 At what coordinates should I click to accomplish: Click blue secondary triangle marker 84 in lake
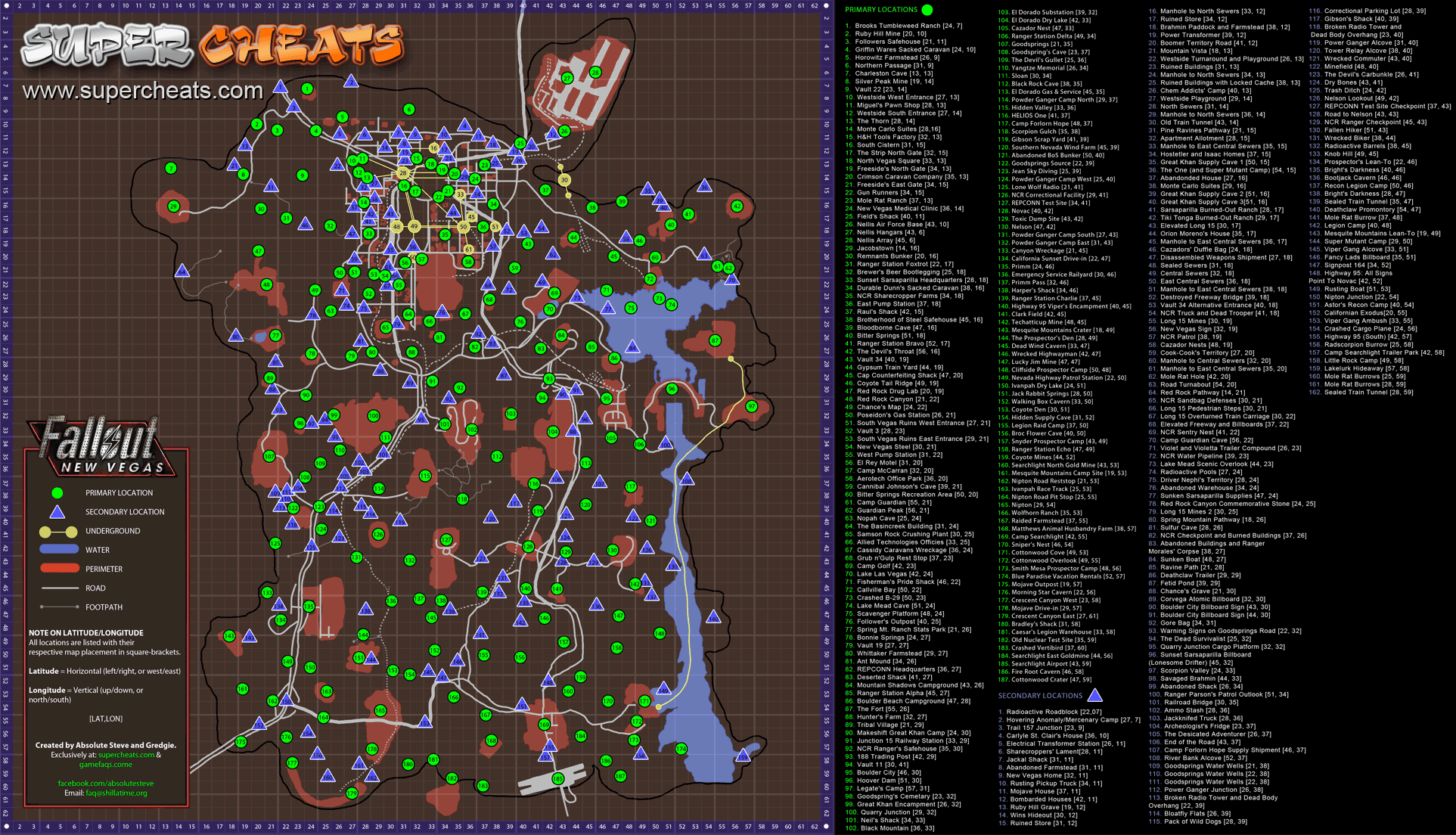[x=632, y=346]
